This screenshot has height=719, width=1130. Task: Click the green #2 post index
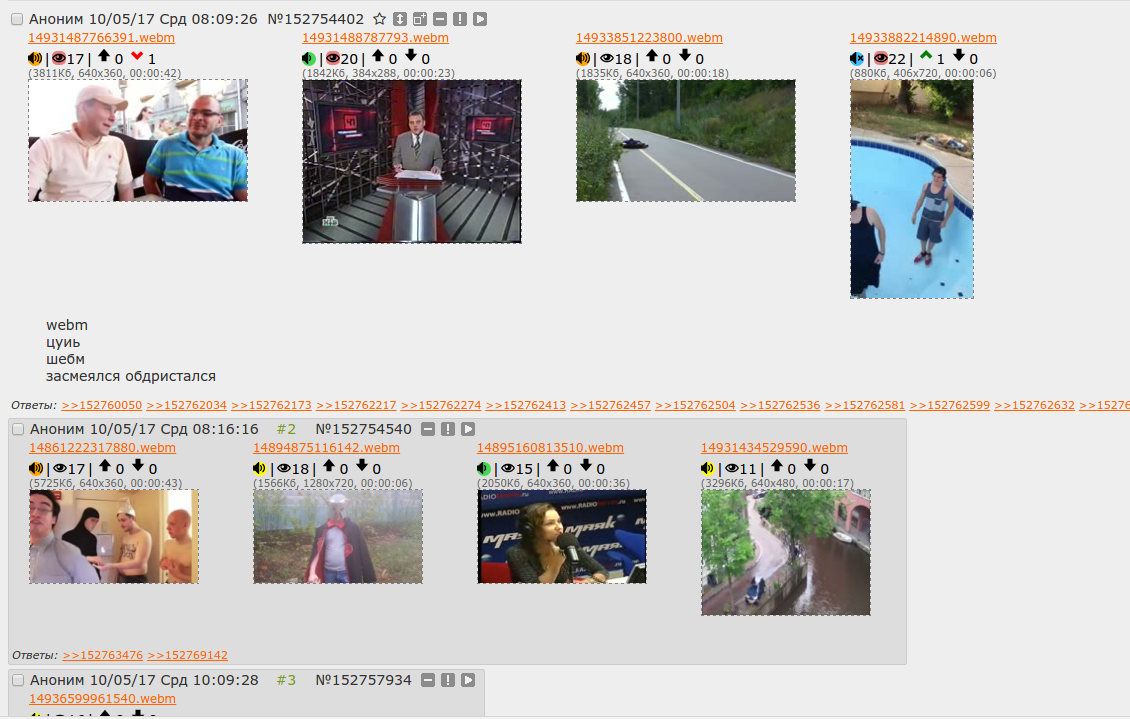(286, 429)
